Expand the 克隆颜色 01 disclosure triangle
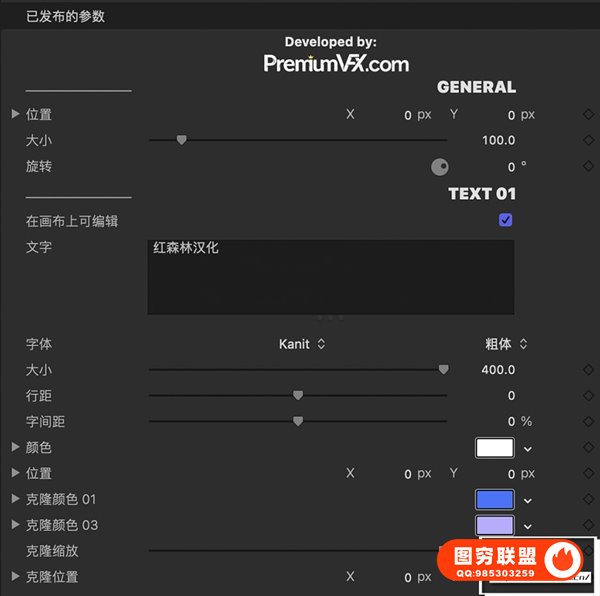Viewport: 600px width, 596px height. 15,499
